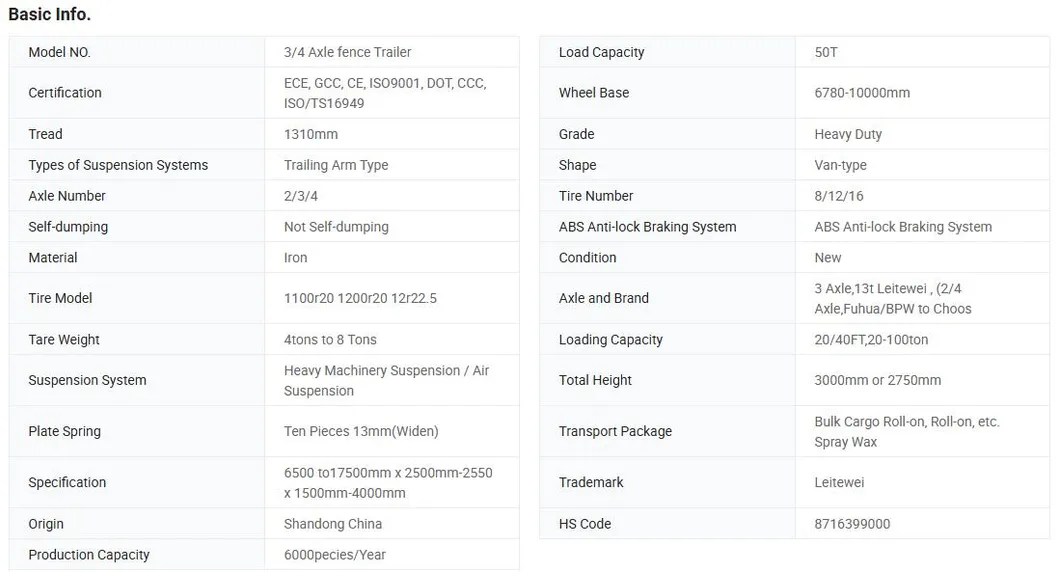The image size is (1058, 572).
Task: Click the Trademark value Leitewei
Action: 839,482
